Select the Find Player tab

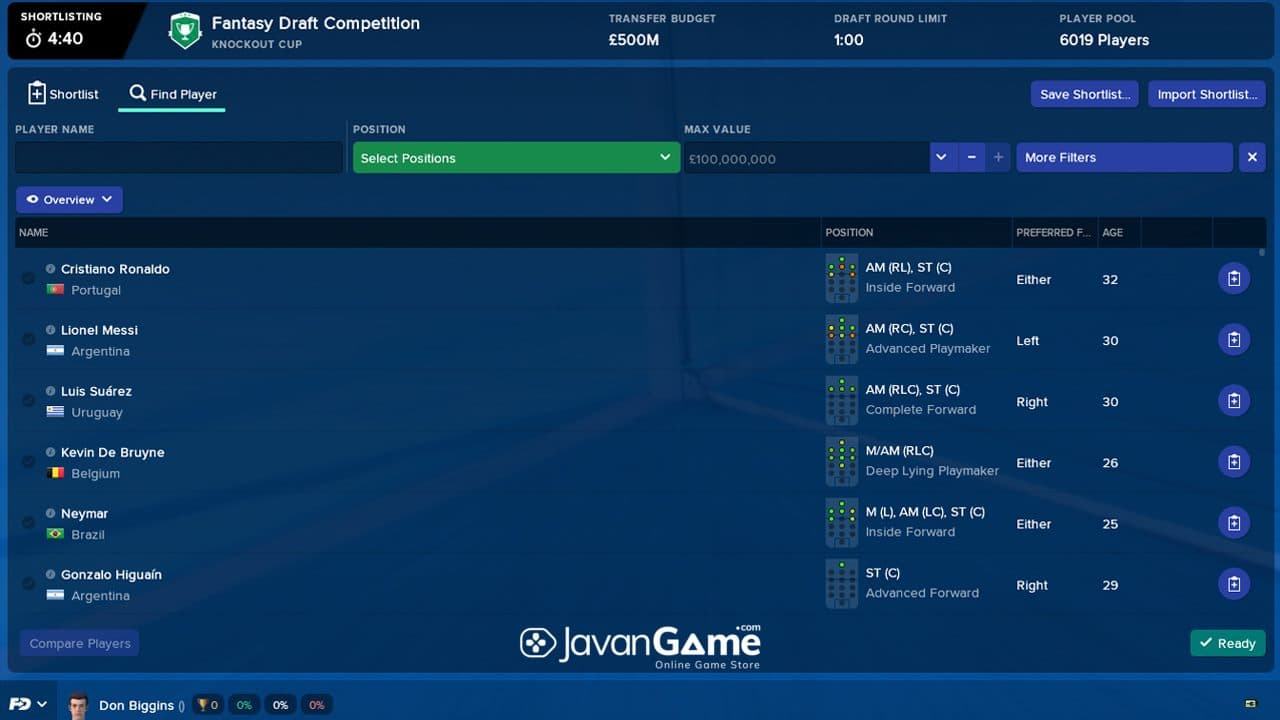click(172, 94)
